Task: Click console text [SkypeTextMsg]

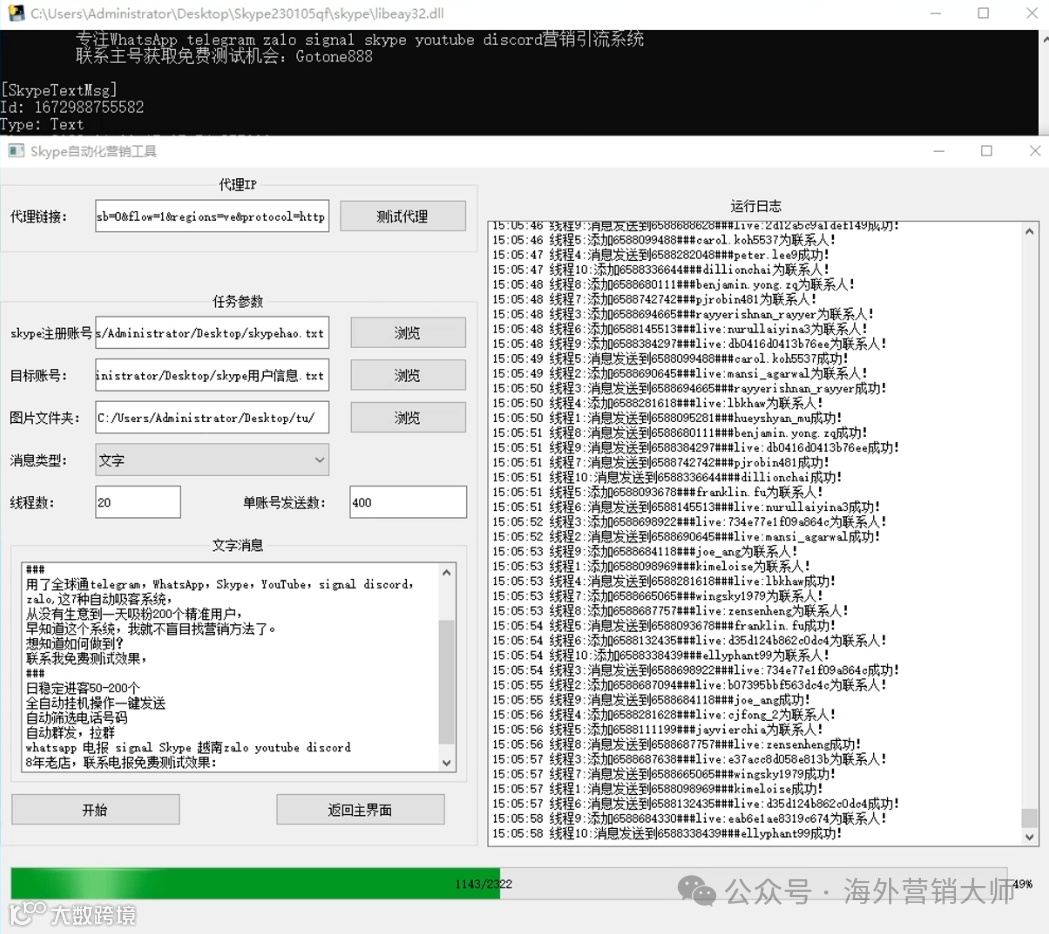Action: pyautogui.click(x=59, y=90)
